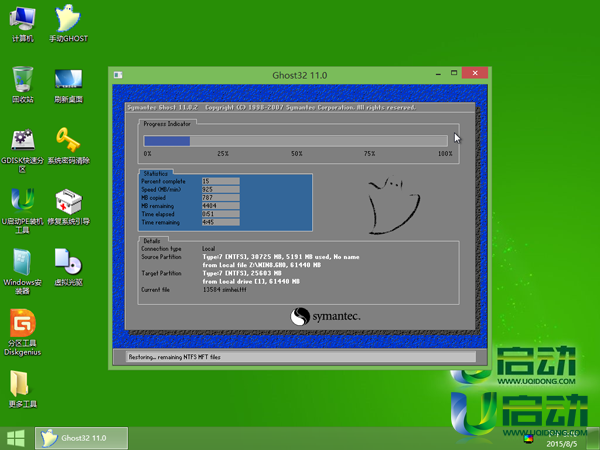Select the 刷新桌面 desktop icon
This screenshot has height=450, width=600.
(68, 85)
